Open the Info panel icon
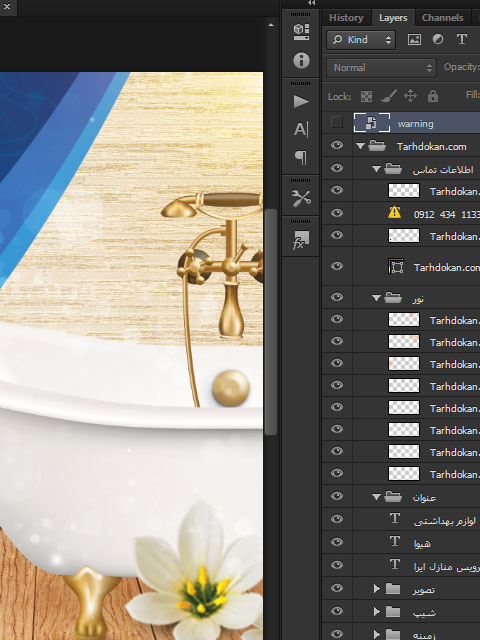The image size is (480, 640). 301,60
